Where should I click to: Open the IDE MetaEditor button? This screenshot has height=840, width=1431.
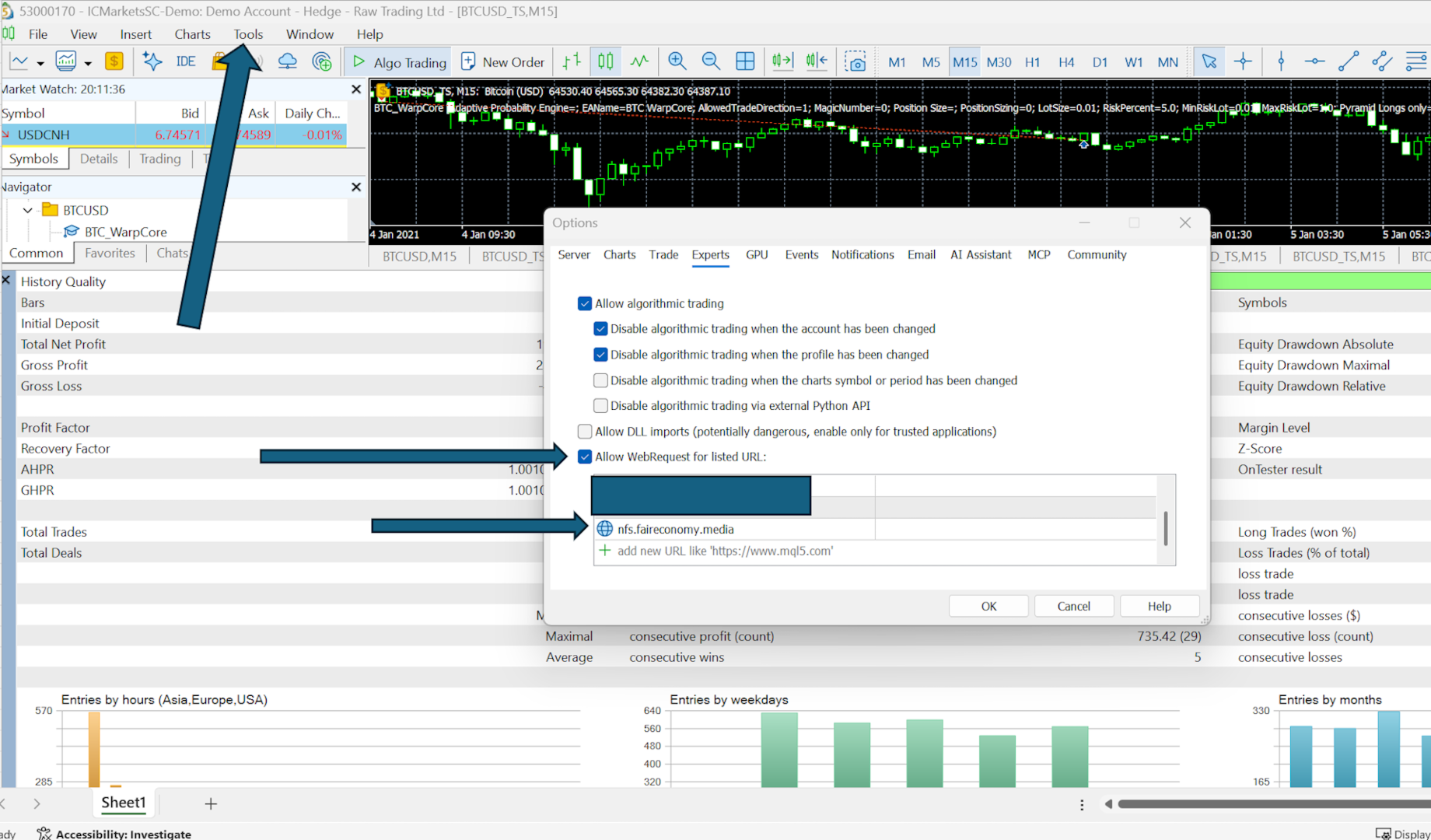click(x=185, y=61)
